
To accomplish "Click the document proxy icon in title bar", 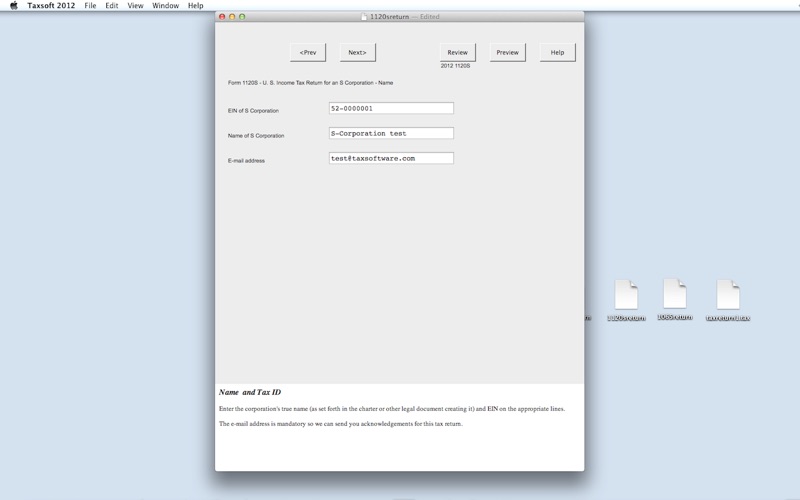I will (364, 16).
